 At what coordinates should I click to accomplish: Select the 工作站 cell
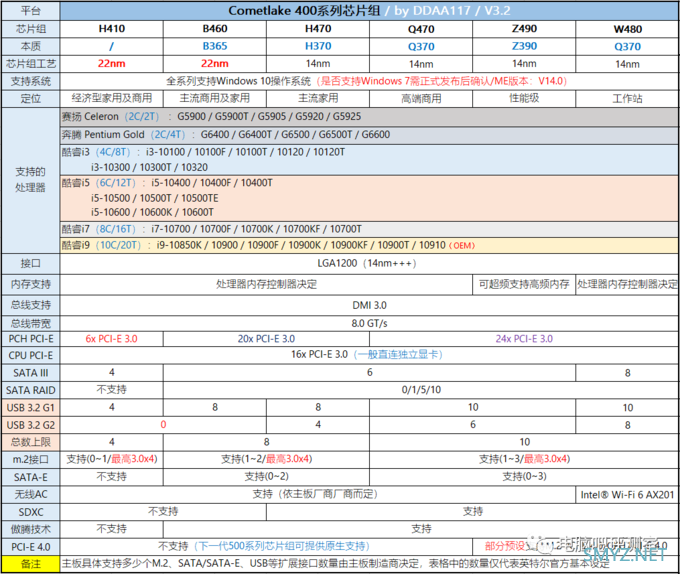[x=627, y=98]
